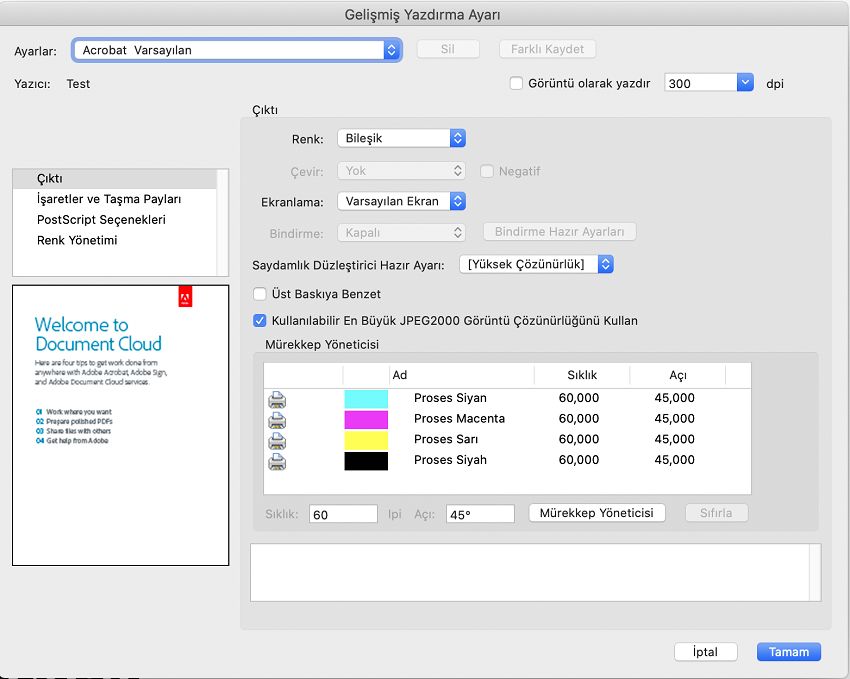Open the Bindirme Kapalı dropdown
The height and width of the screenshot is (679, 850).
(x=401, y=232)
